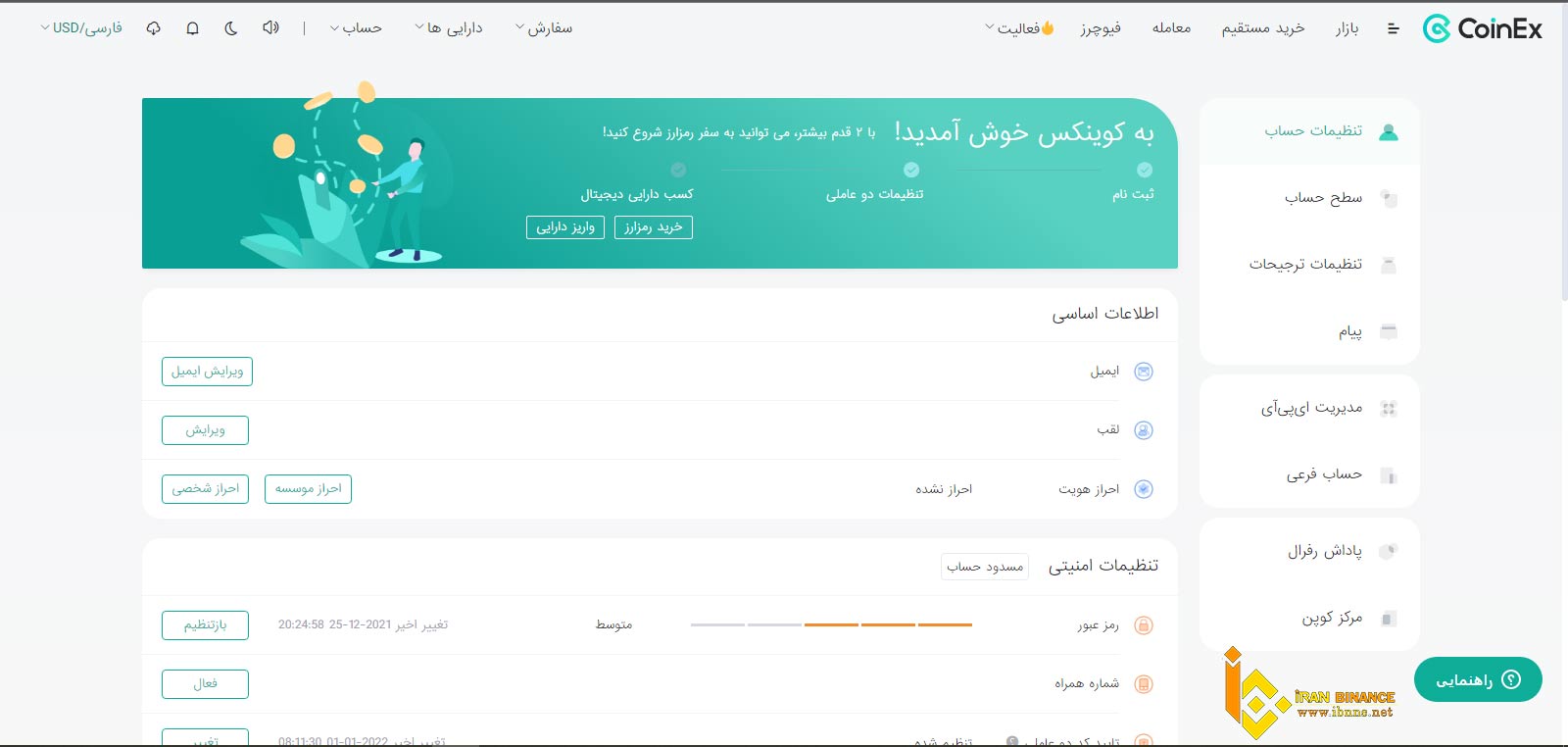This screenshot has height=747, width=1568.
Task: Click the ثبت نام step checkmark
Action: [1145, 170]
